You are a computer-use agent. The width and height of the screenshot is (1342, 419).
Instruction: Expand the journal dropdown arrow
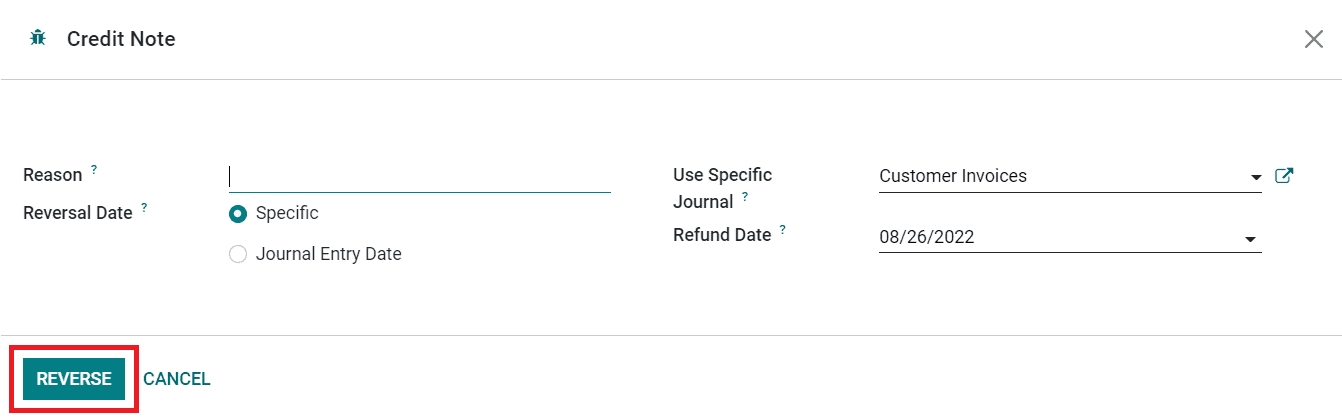pyautogui.click(x=1255, y=178)
